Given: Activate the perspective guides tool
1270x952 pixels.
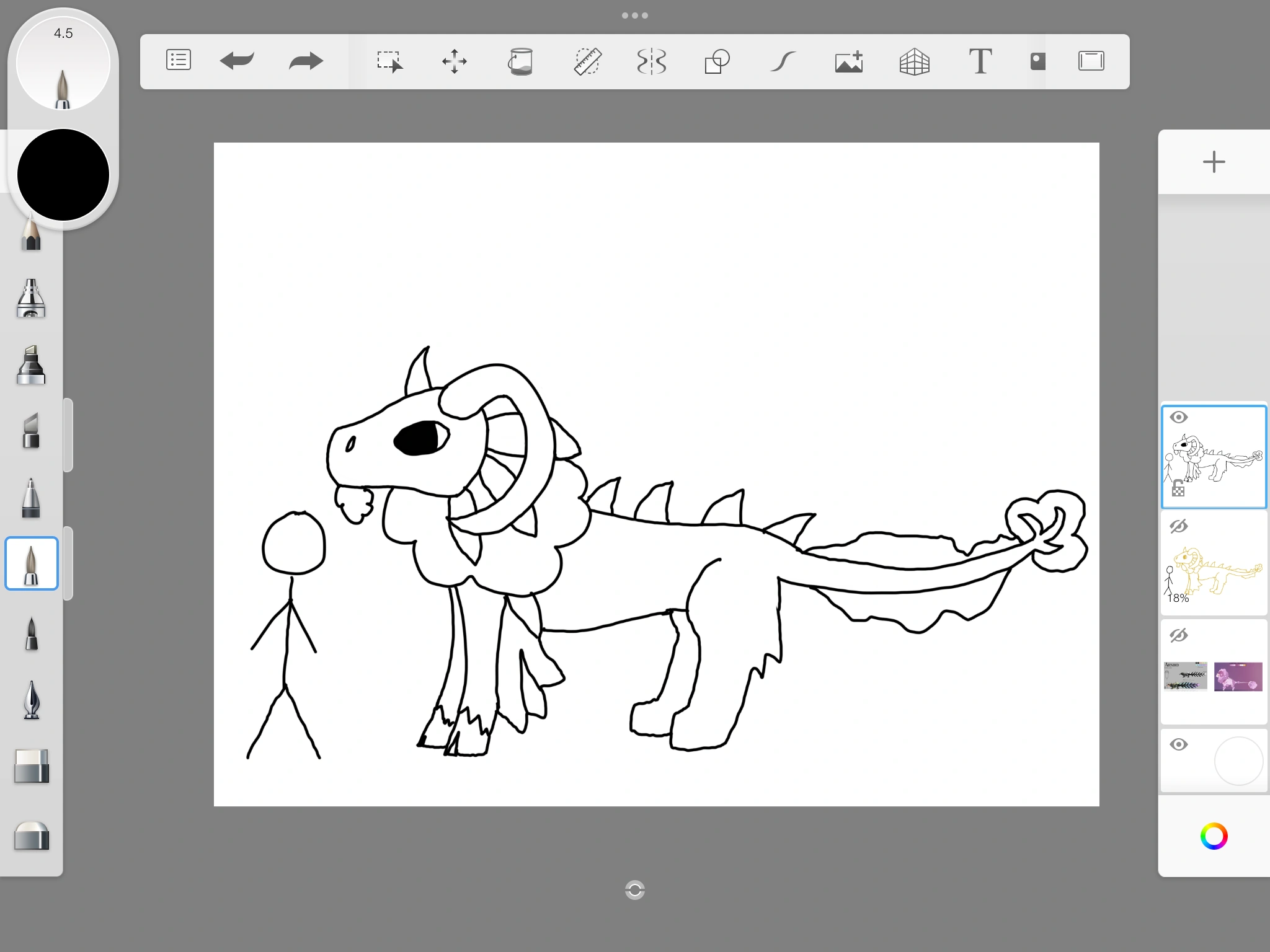Looking at the screenshot, I should click(915, 60).
